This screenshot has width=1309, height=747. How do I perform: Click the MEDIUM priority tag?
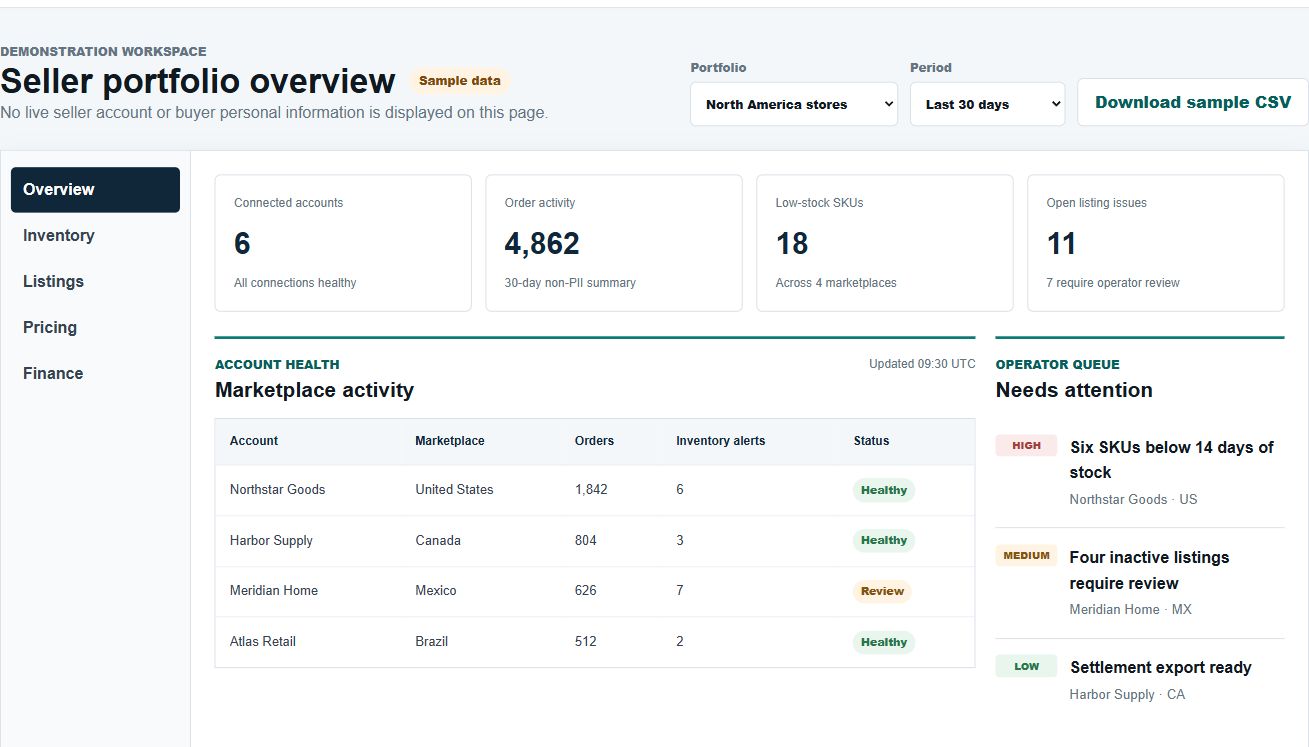[1026, 556]
